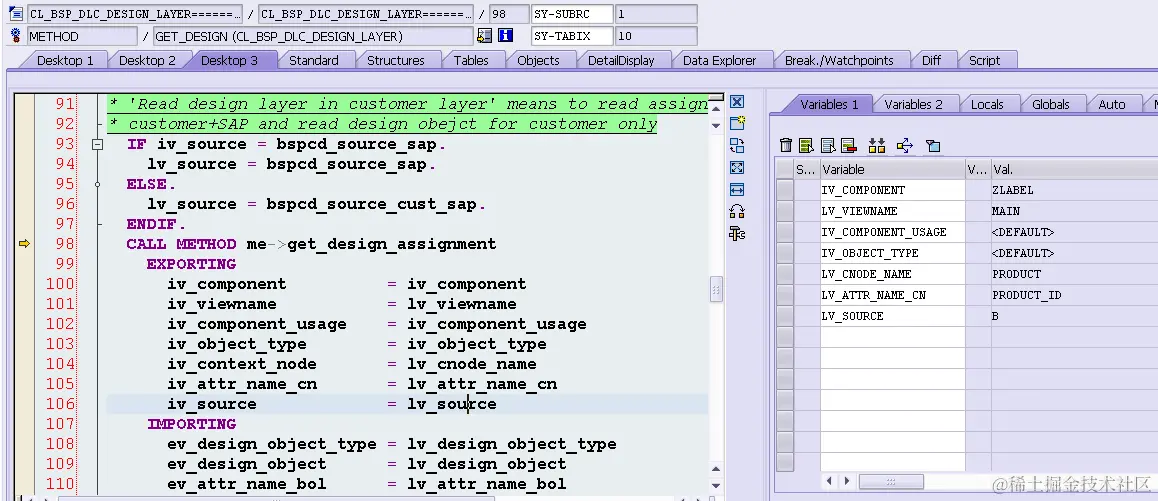Viewport: 1158px width, 501px height.
Task: Open the Objects tab
Action: [538, 61]
